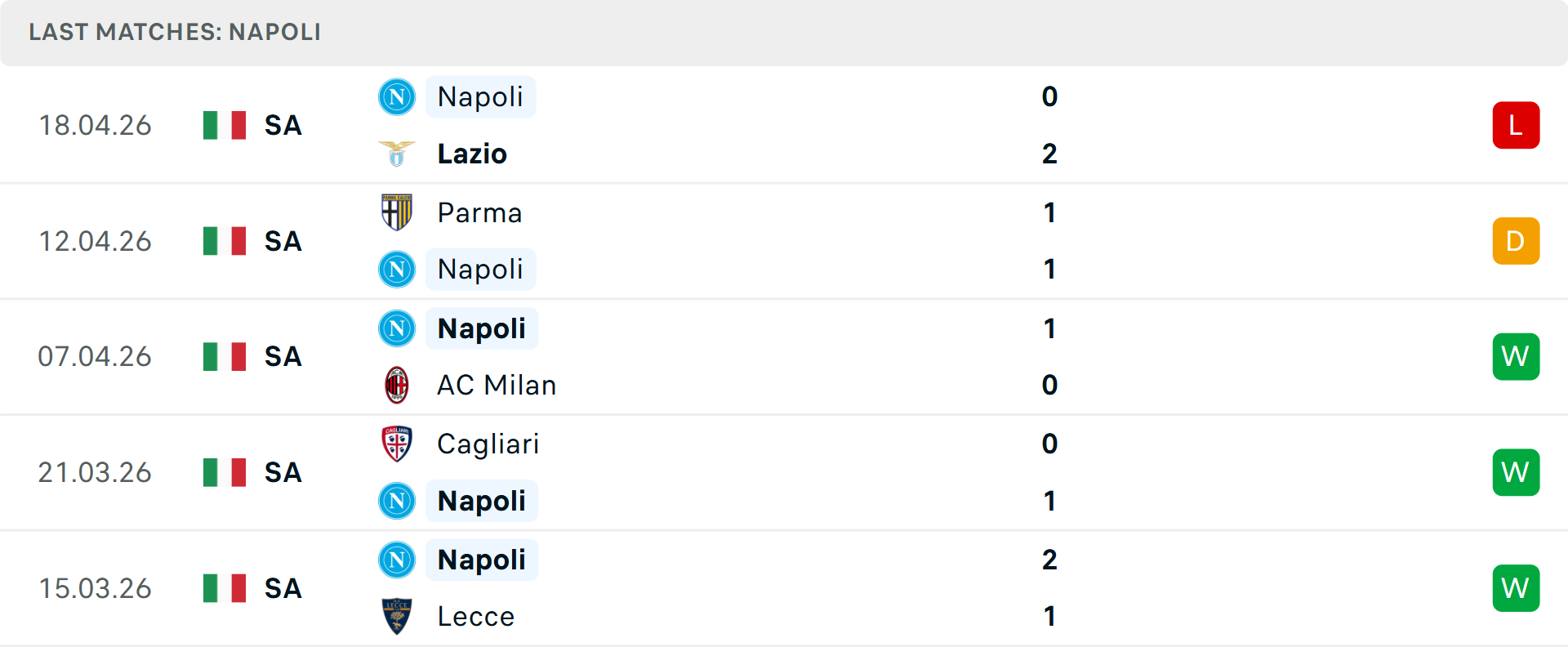Click the green W badge for the AC Milan match

pos(1516,356)
